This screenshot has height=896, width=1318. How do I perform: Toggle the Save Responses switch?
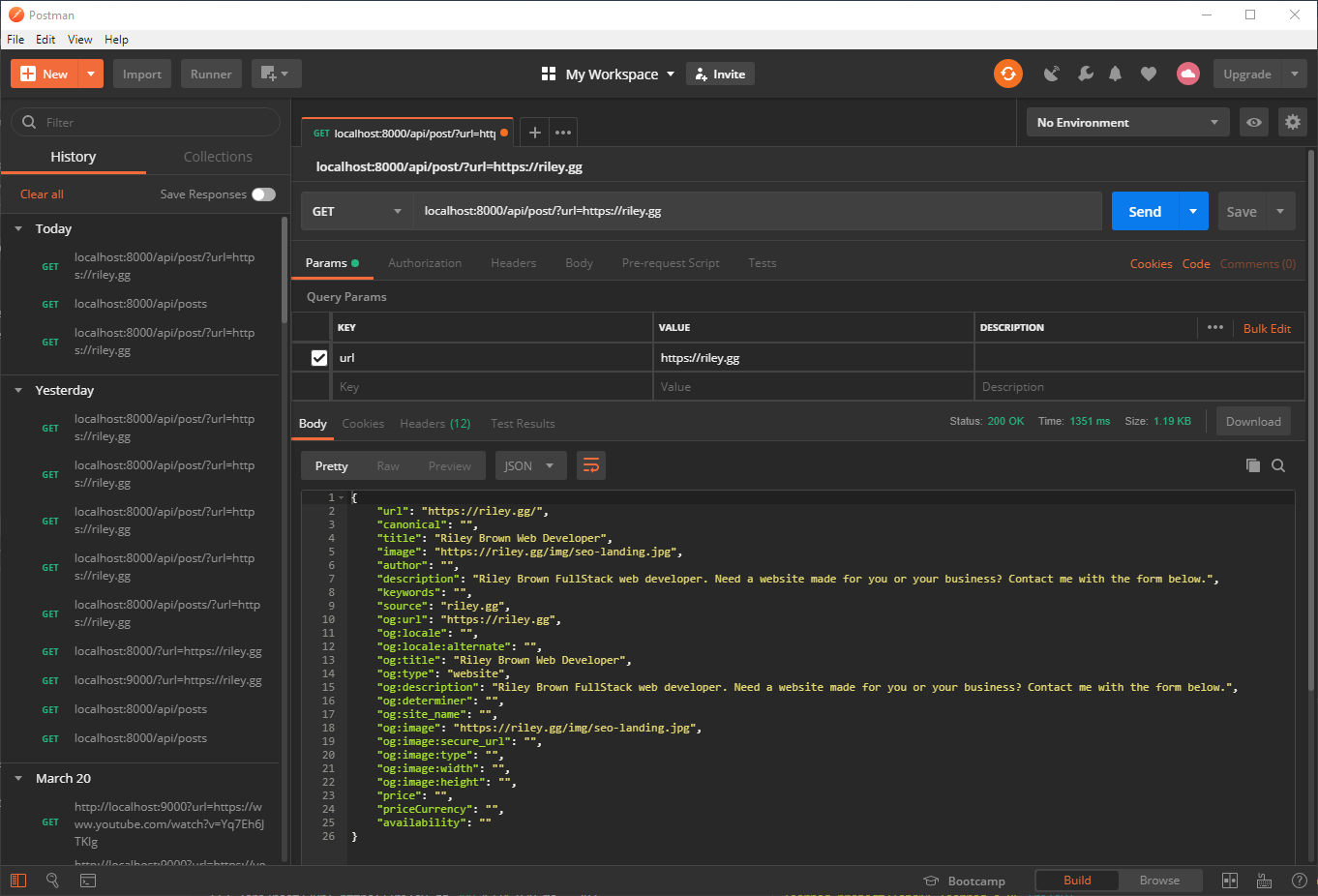click(263, 194)
